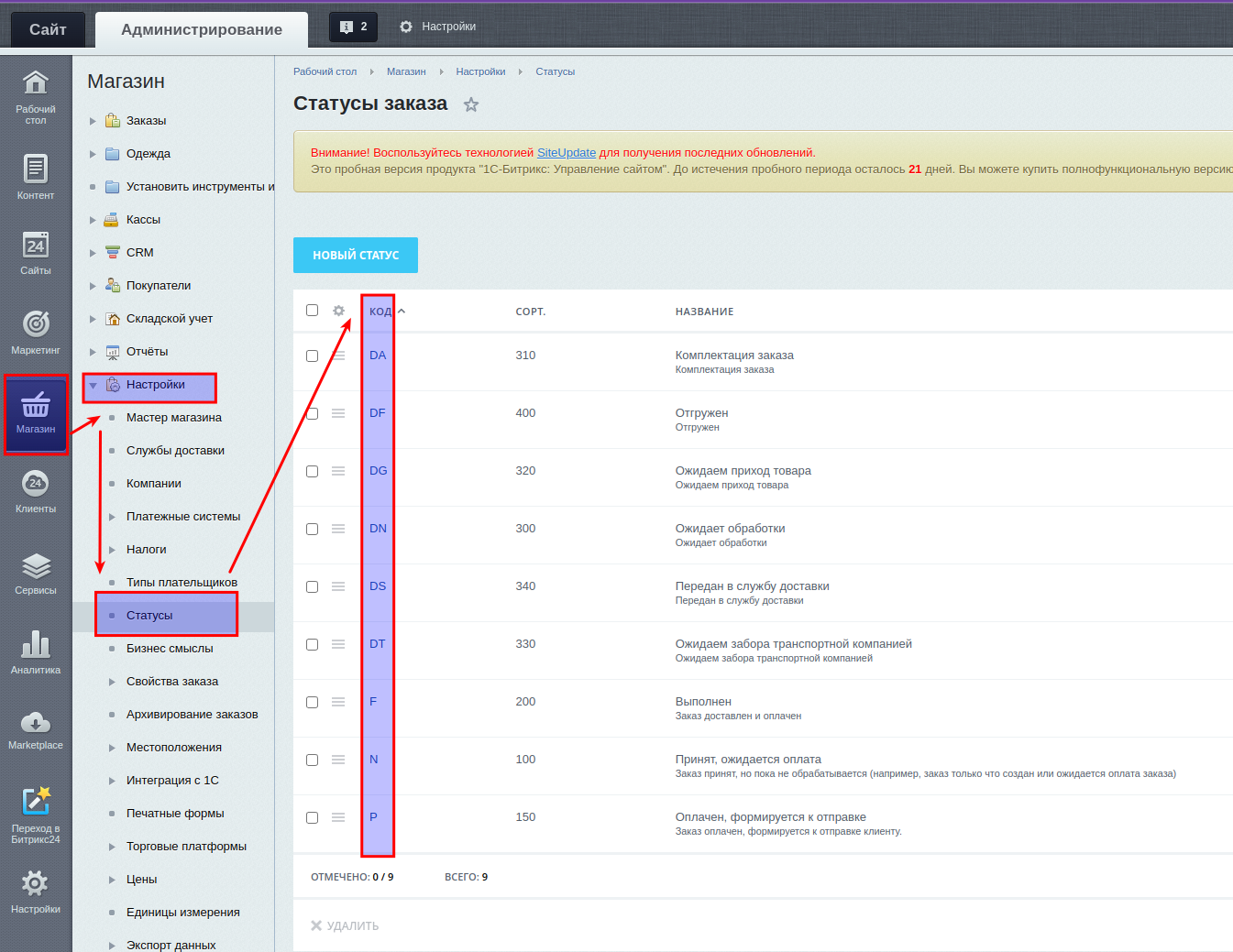Viewport: 1233px width, 952px height.
Task: Open the Marketplace sidebar icon
Action: [x=35, y=724]
